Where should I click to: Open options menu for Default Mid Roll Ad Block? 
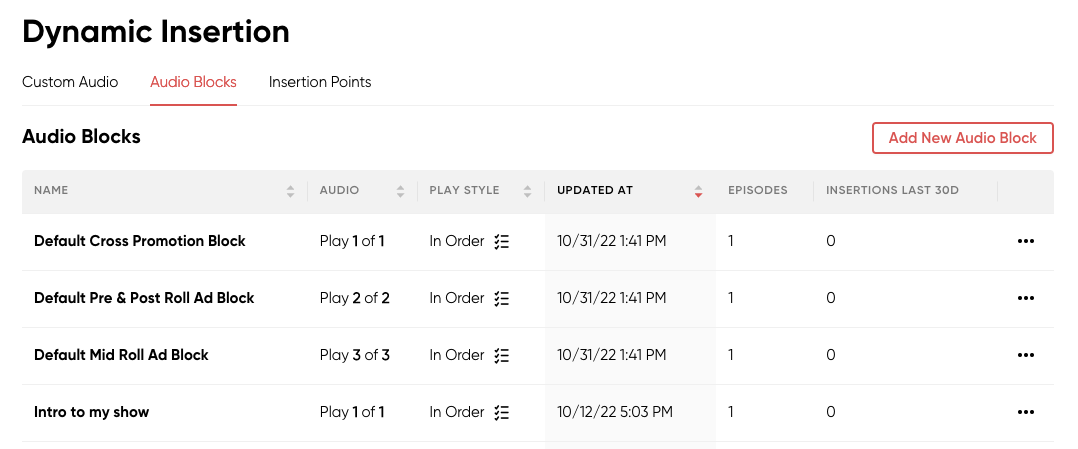pos(1025,355)
